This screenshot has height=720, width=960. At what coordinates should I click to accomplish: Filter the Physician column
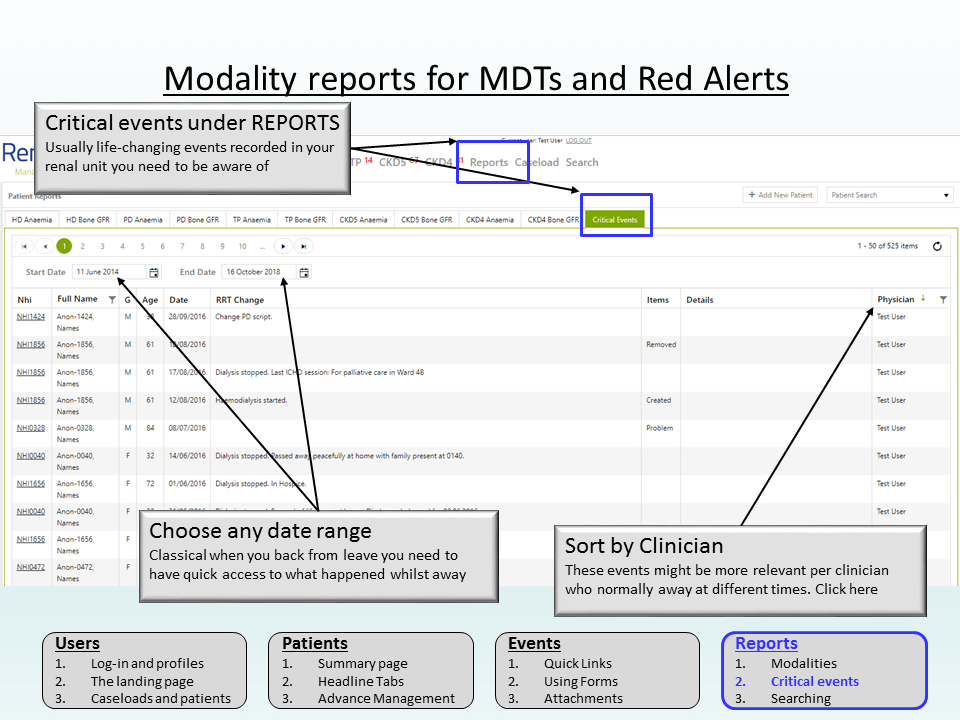pyautogui.click(x=943, y=299)
